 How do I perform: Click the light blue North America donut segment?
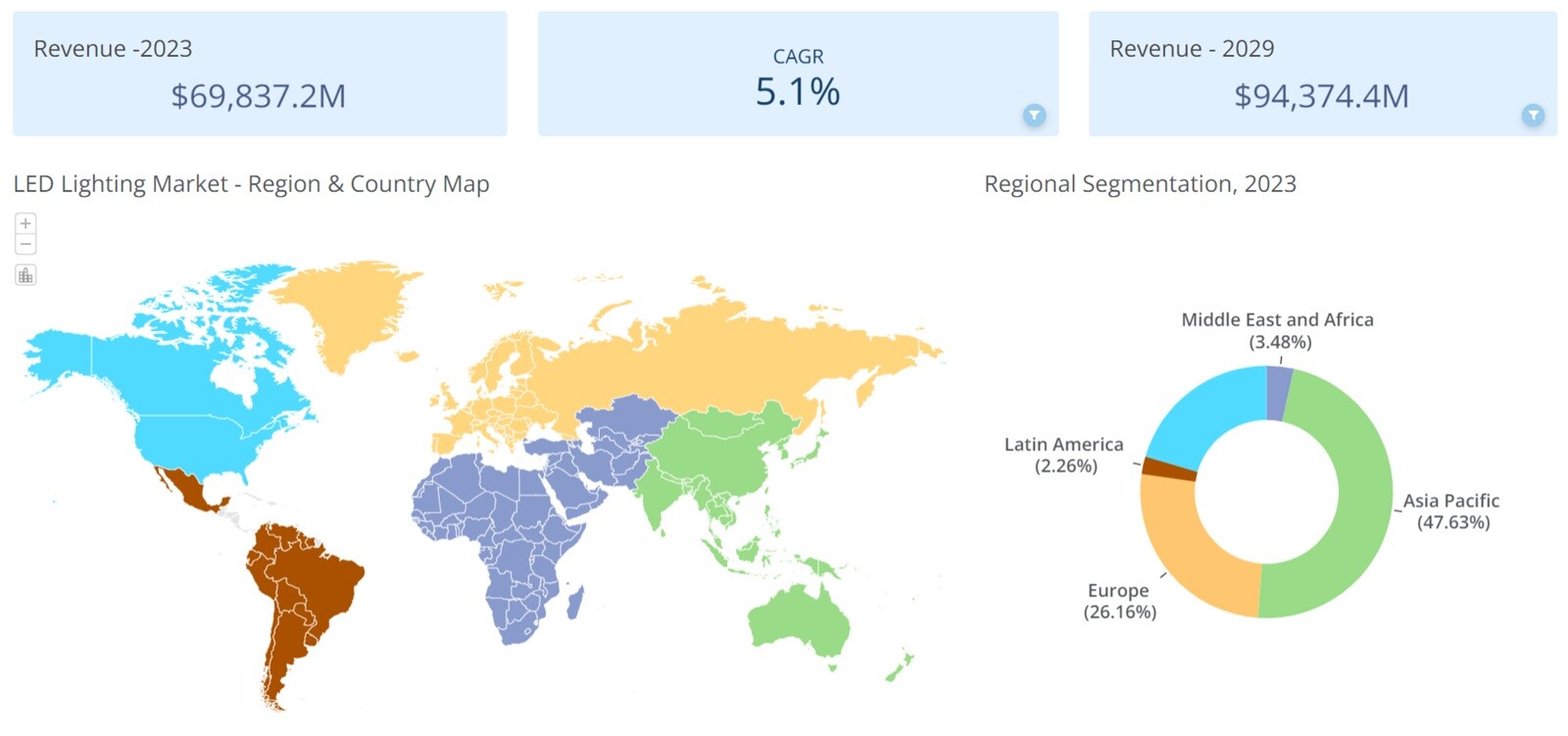pos(1207,412)
